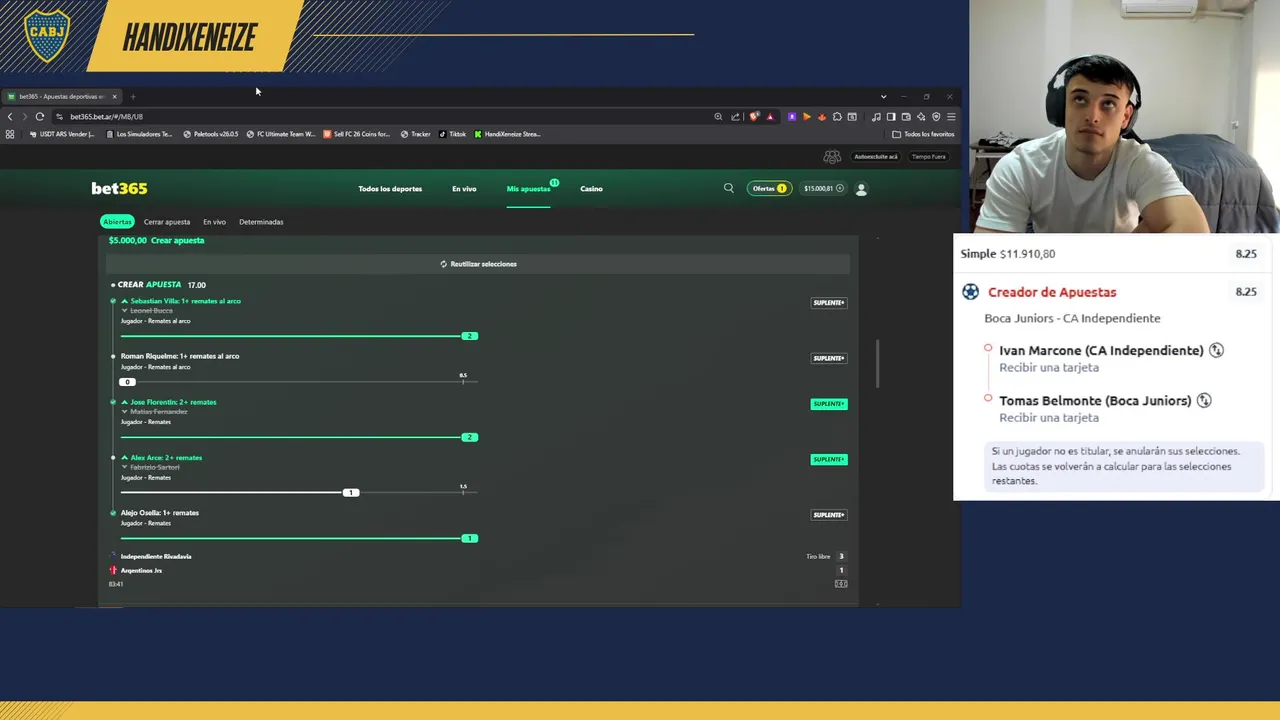The height and width of the screenshot is (720, 1280).
Task: Click the $15.000,81 balance button
Action: [823, 188]
